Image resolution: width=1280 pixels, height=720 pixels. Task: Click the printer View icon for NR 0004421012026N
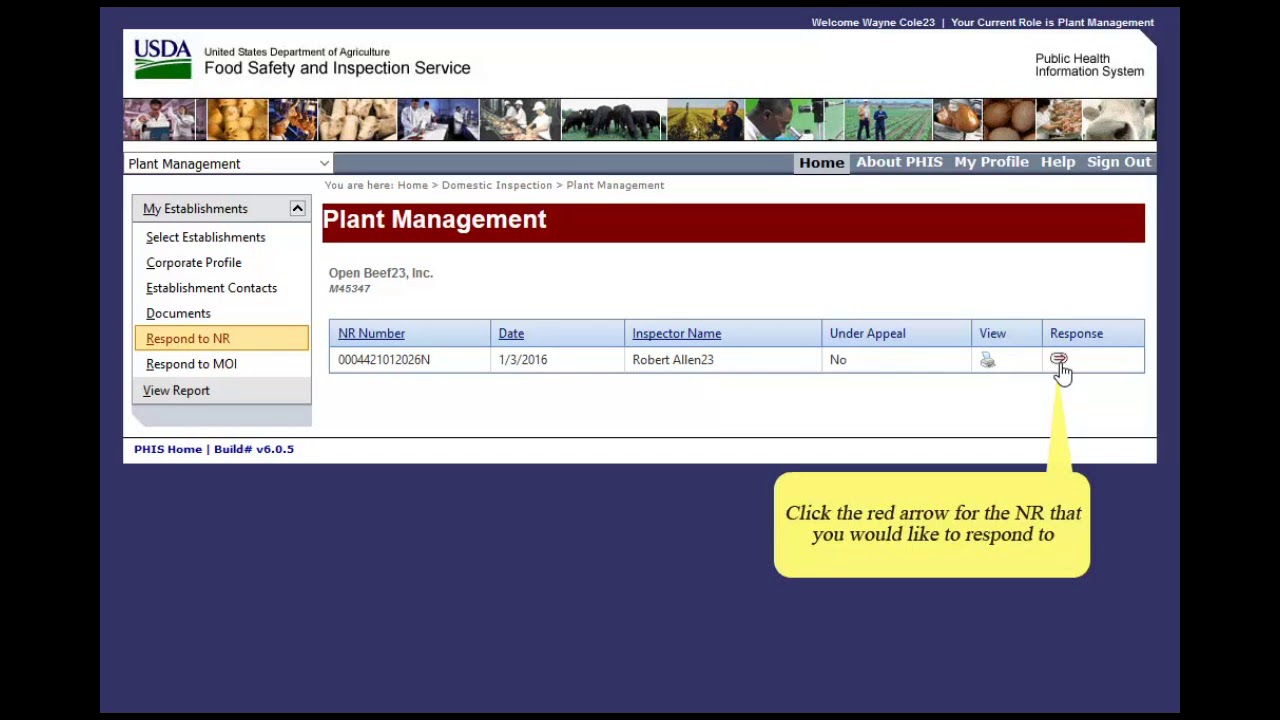987,360
